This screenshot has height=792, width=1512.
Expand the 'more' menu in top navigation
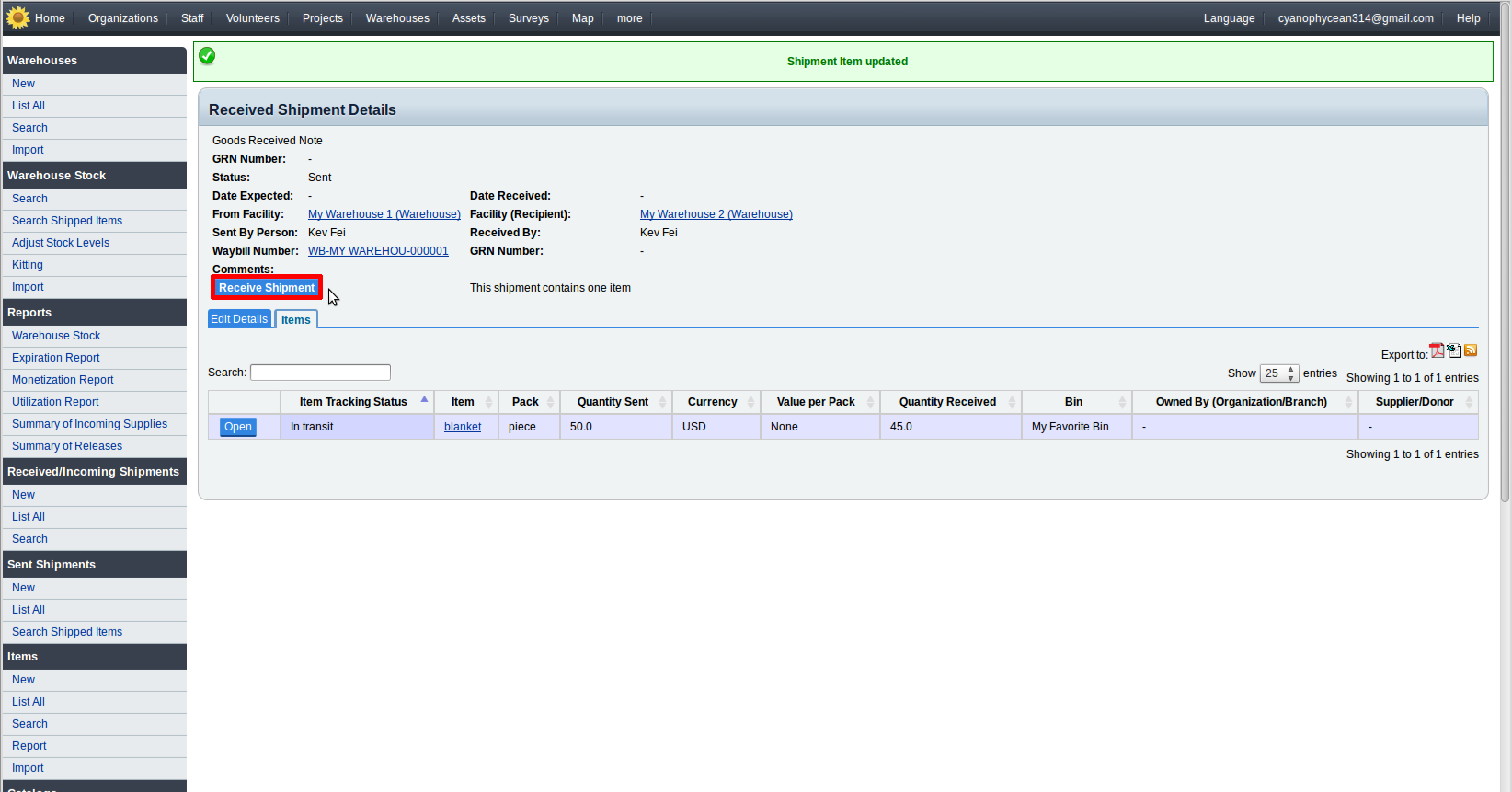pos(629,18)
